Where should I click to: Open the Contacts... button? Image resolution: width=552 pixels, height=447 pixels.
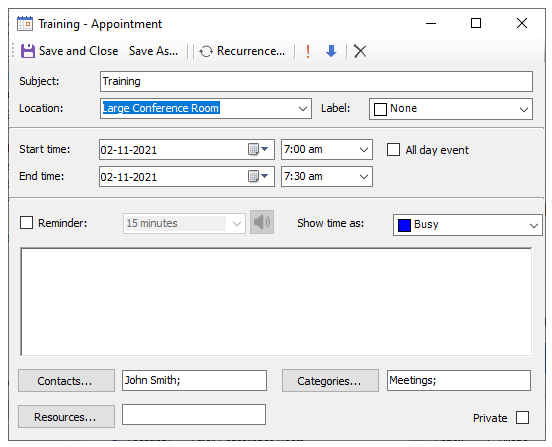67,380
